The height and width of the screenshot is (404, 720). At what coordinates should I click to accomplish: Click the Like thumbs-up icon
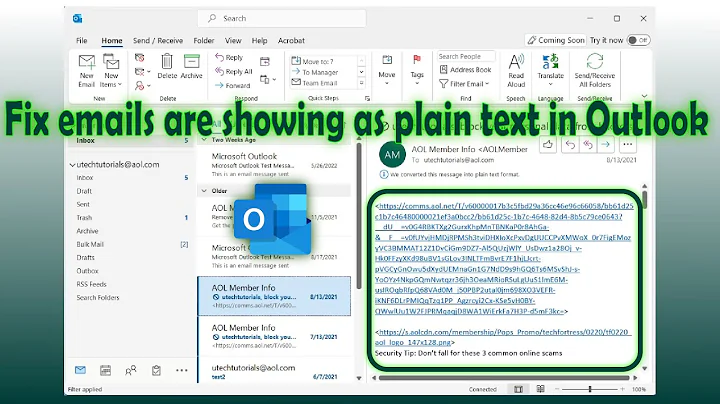pyautogui.click(x=548, y=145)
